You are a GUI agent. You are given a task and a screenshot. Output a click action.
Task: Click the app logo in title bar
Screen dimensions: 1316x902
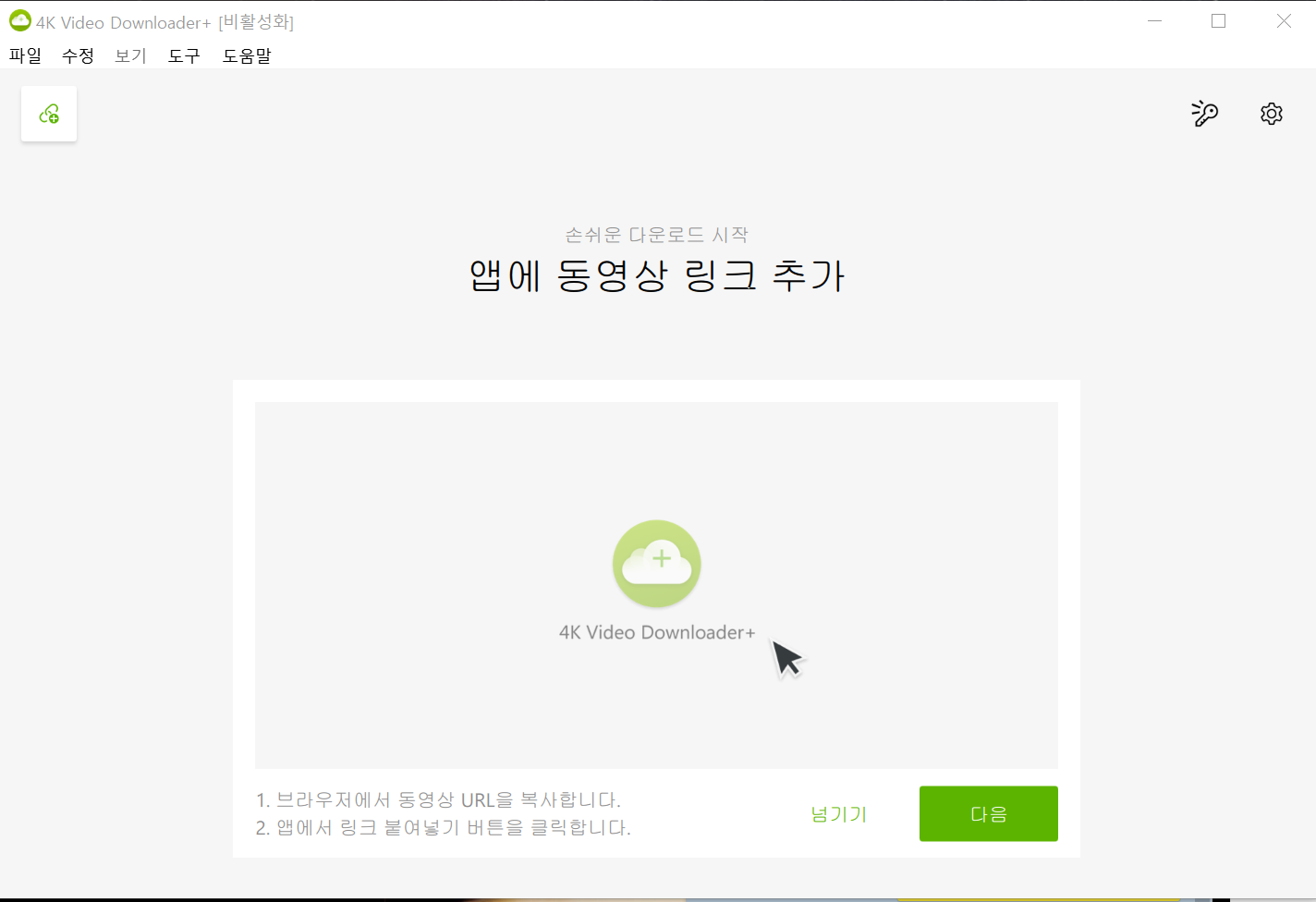(x=19, y=20)
